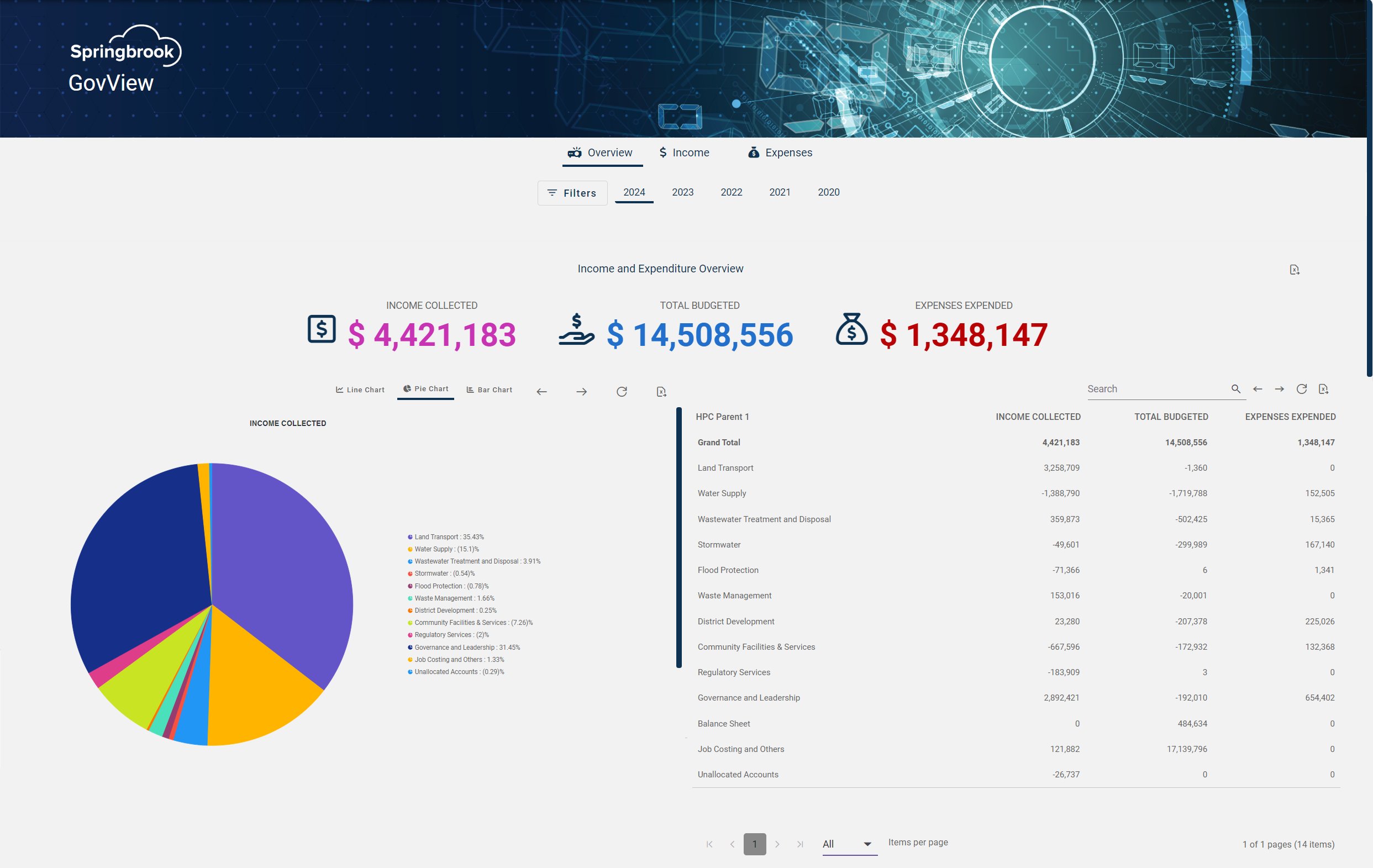
Task: Toggle the Water Supply legend entry
Action: coord(446,549)
